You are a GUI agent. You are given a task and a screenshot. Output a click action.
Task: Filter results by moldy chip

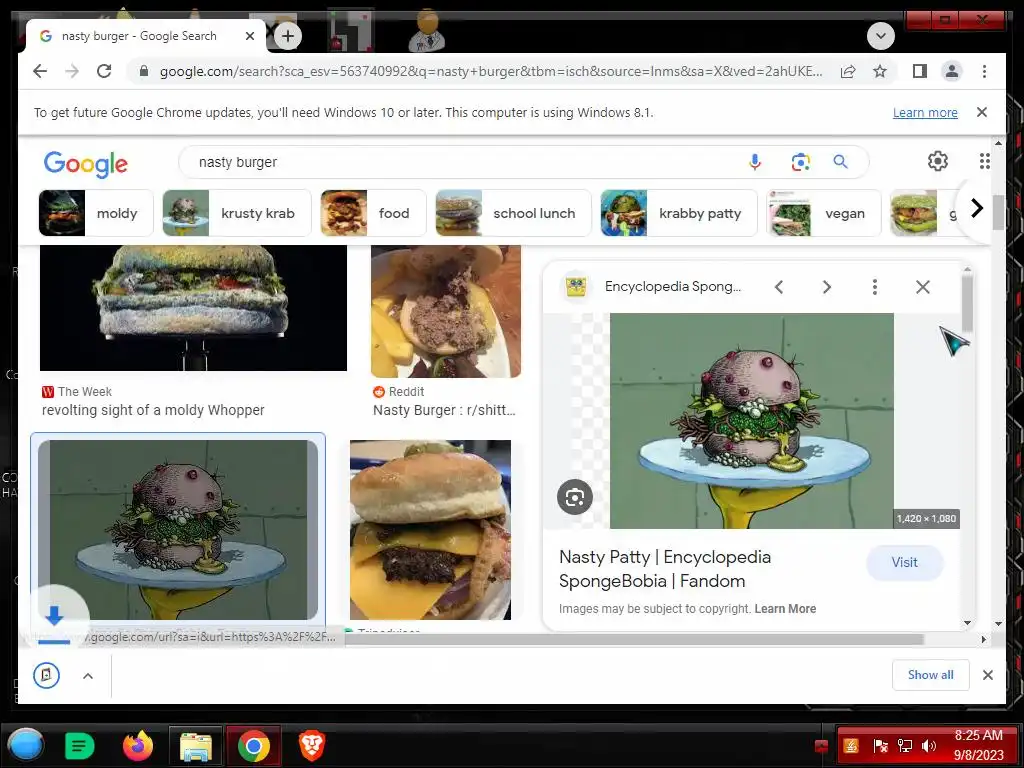[96, 213]
